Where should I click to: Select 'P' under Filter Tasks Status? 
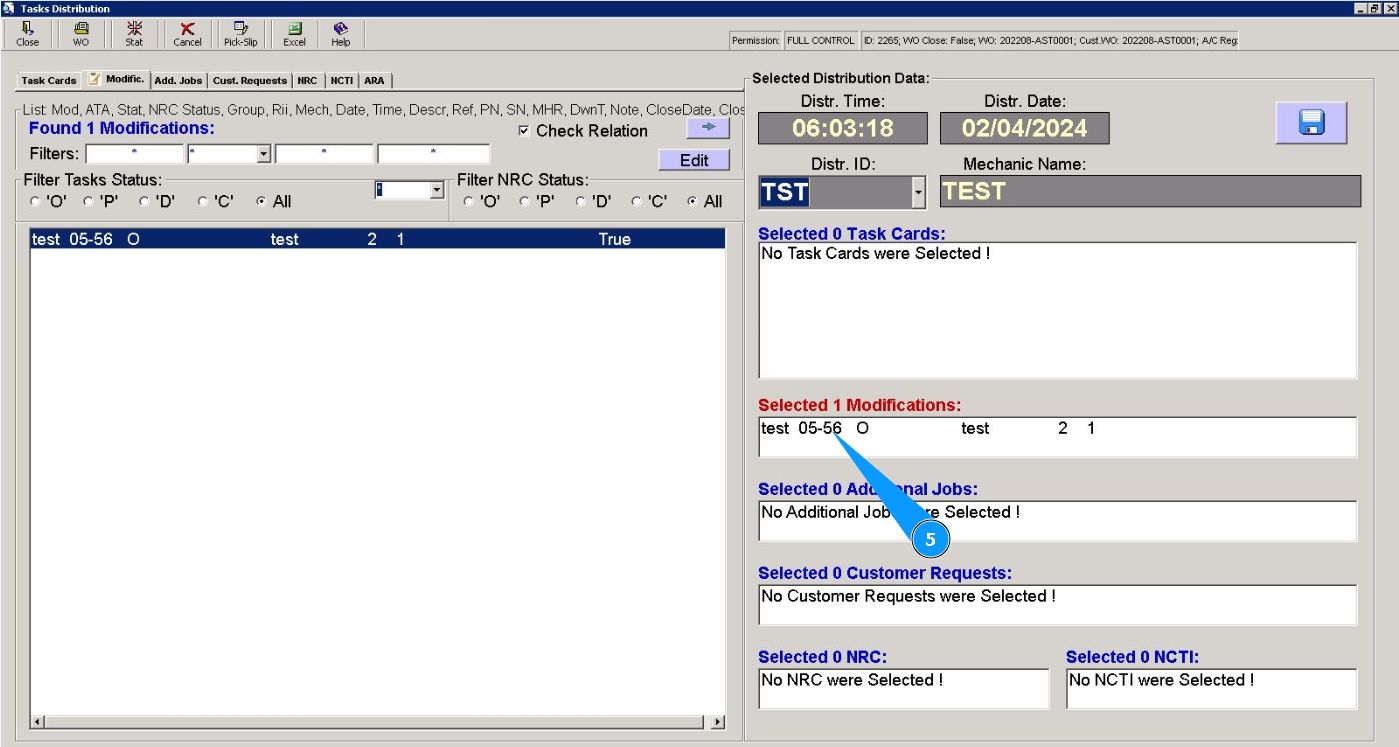click(x=88, y=202)
